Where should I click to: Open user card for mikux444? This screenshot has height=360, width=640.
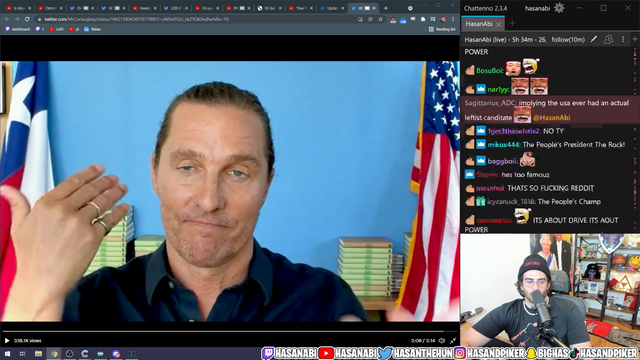[504, 144]
